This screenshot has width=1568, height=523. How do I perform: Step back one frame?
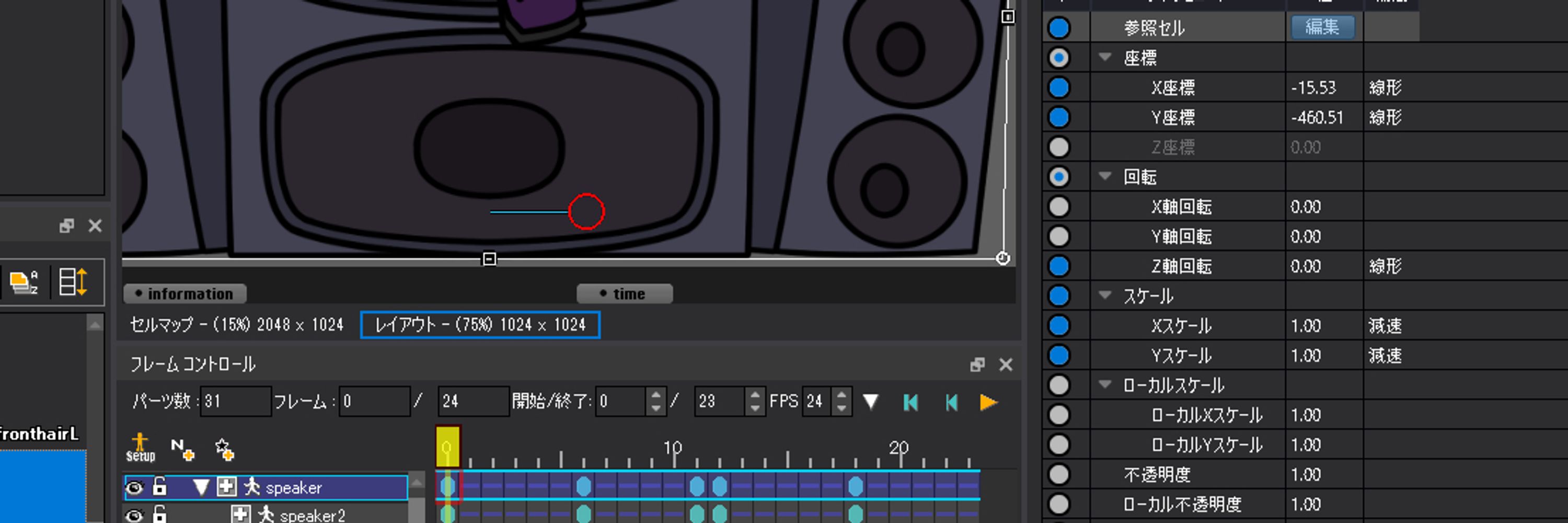[x=951, y=402]
